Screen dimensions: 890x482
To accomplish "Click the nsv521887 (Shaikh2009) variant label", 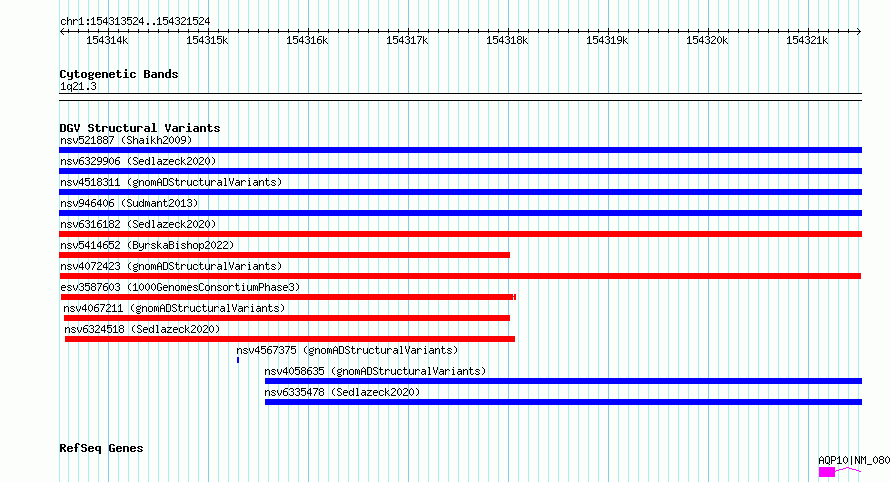I will (x=126, y=140).
